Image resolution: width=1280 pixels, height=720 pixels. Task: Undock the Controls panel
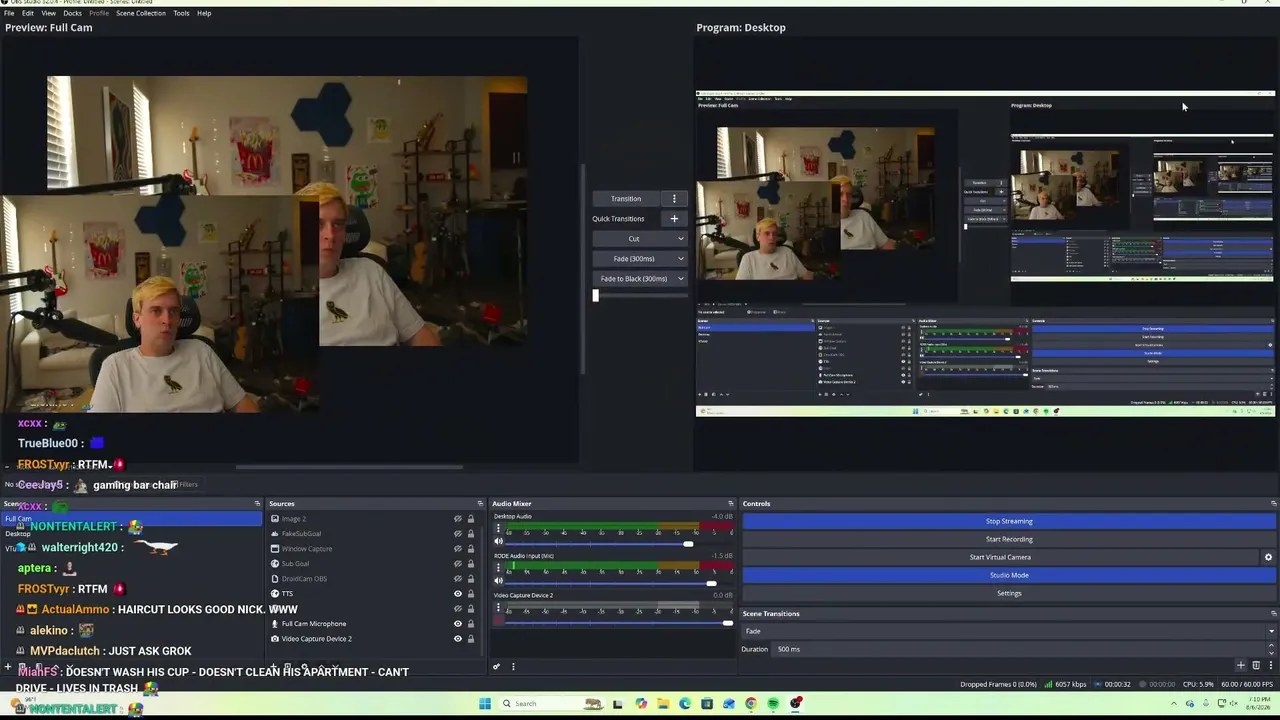point(1273,504)
